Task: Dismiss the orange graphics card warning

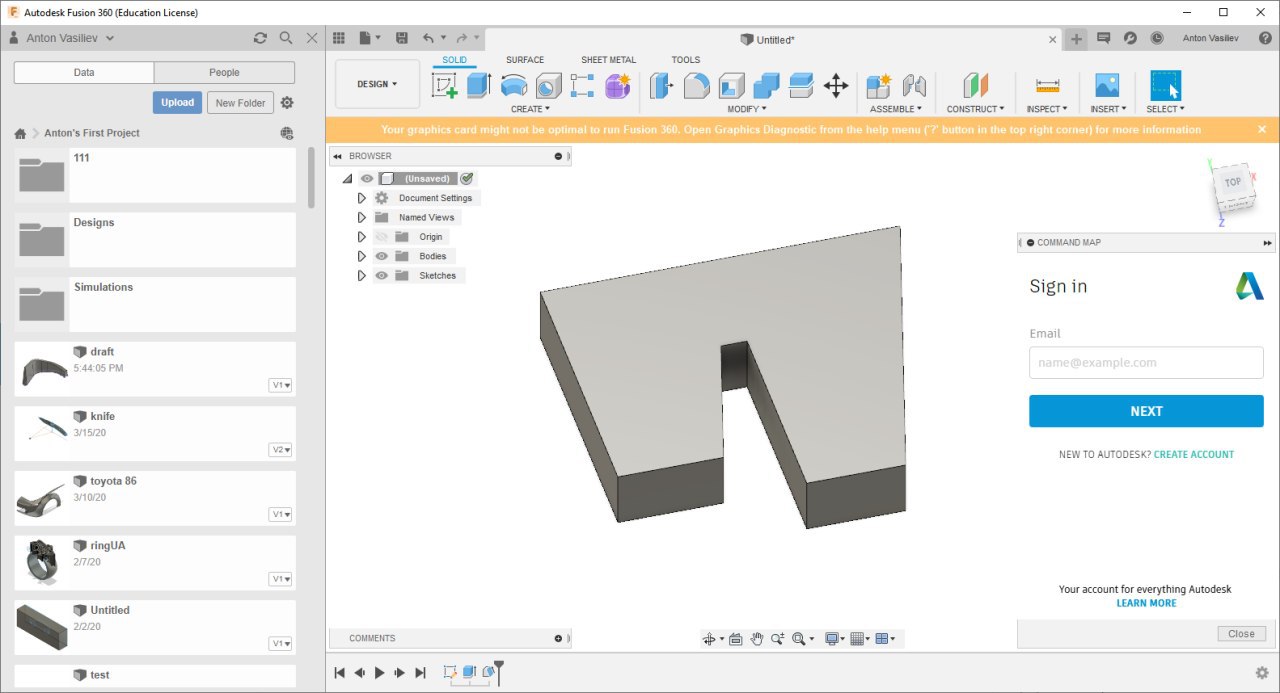Action: 1262,129
